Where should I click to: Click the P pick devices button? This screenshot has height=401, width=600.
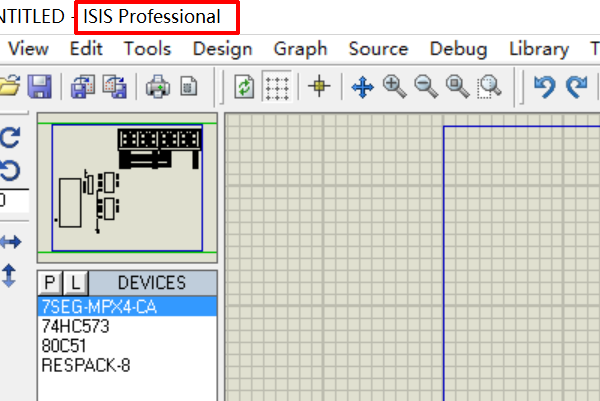pyautogui.click(x=50, y=283)
